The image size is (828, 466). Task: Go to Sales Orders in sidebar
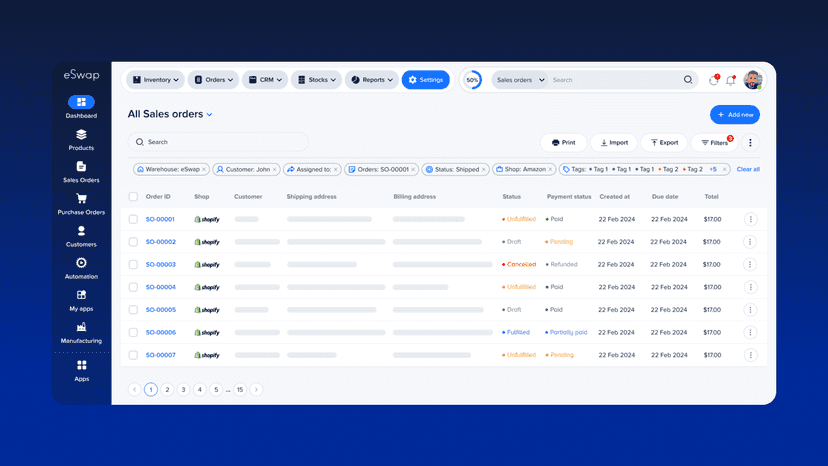coord(81,172)
